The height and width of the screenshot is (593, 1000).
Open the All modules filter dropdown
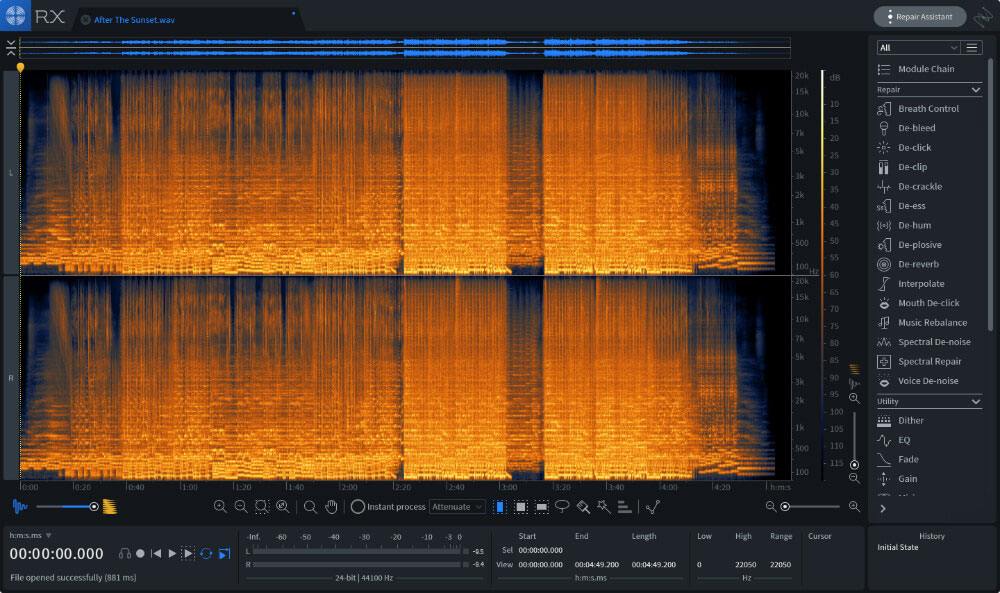point(917,46)
